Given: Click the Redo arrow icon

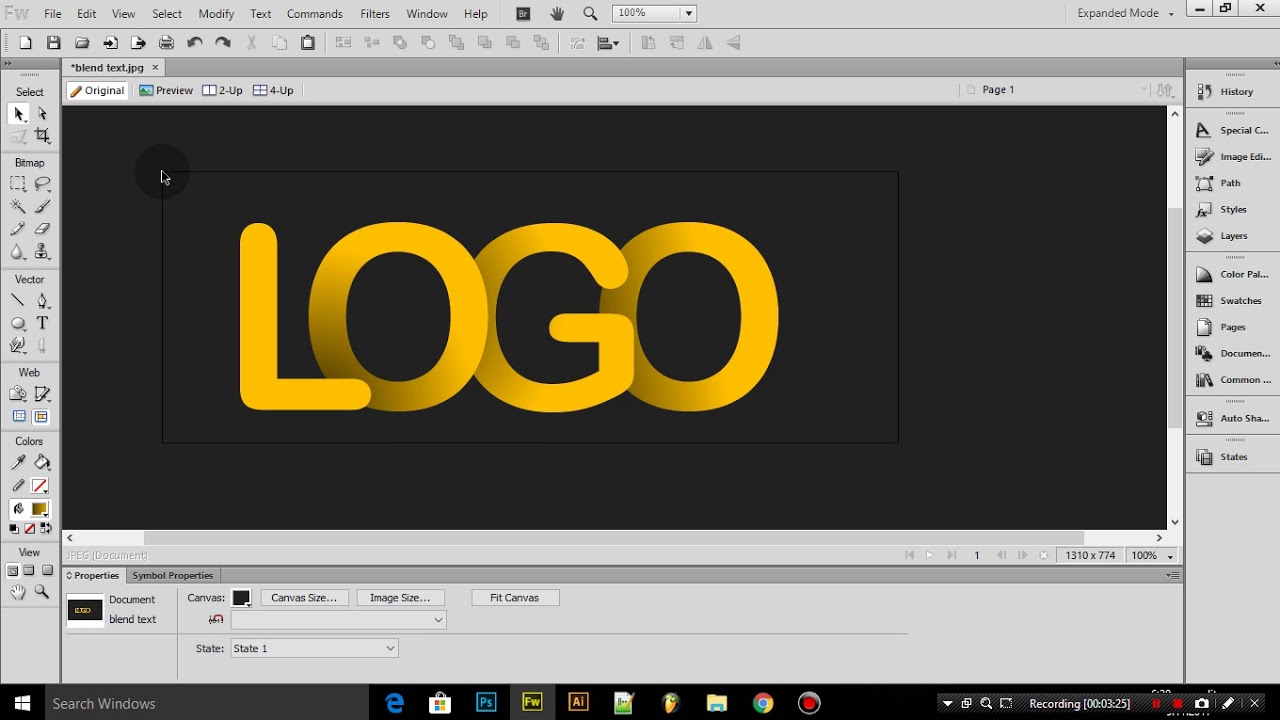Looking at the screenshot, I should pos(223,43).
